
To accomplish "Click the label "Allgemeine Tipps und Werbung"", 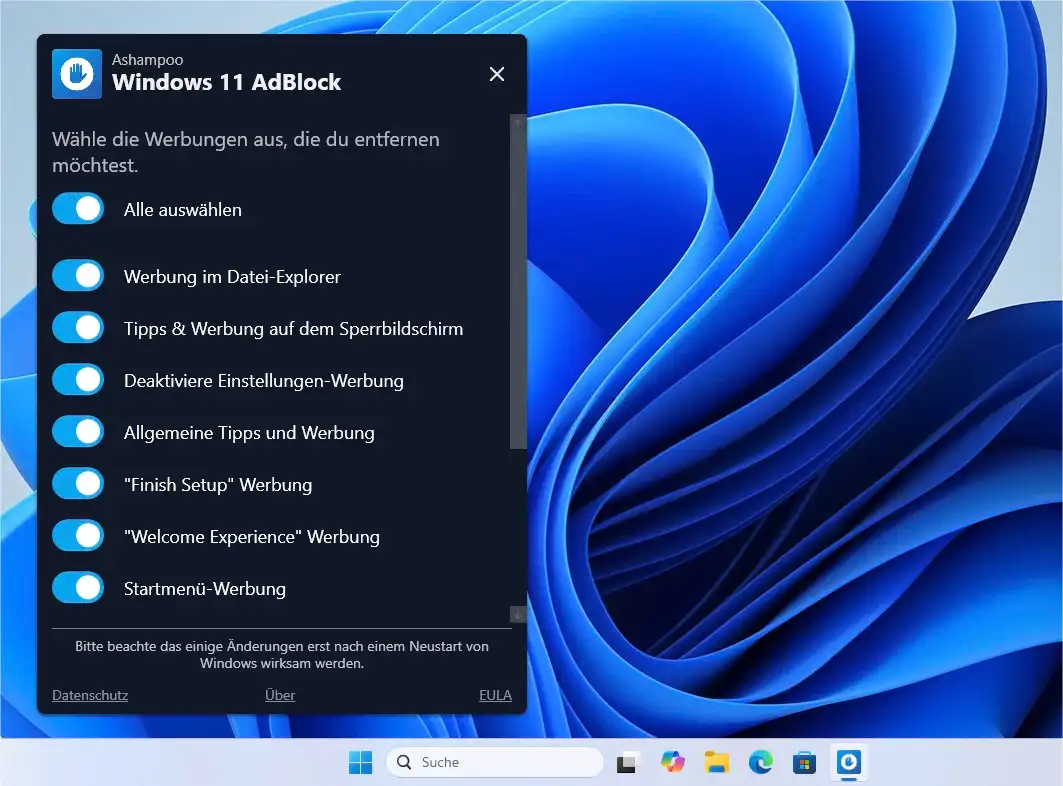I will [249, 433].
